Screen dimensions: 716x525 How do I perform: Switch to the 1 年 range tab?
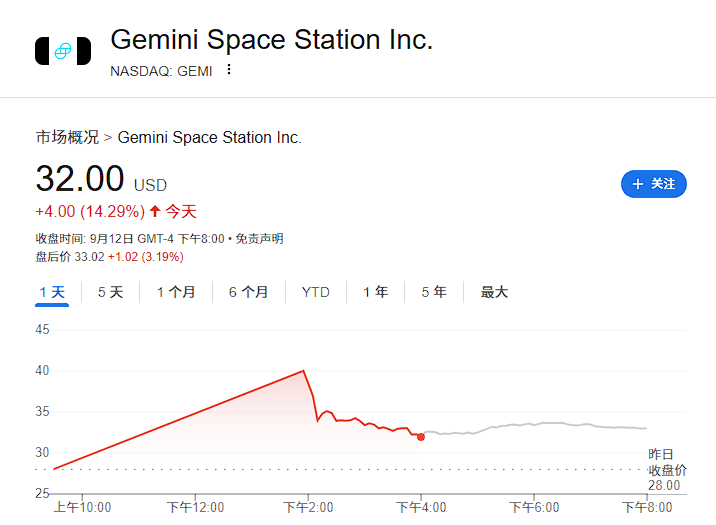coord(376,292)
